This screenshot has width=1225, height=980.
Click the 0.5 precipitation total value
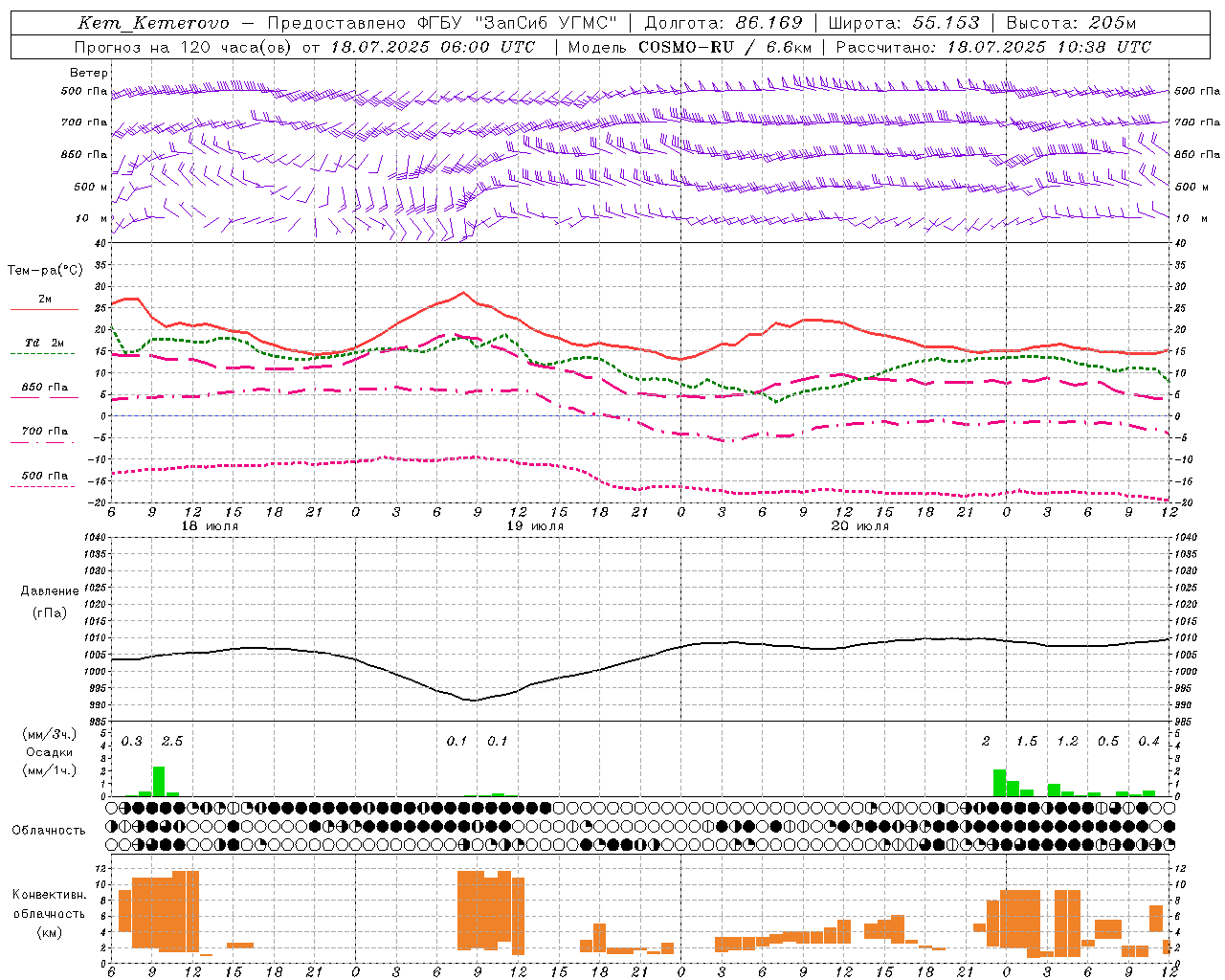tap(1108, 742)
